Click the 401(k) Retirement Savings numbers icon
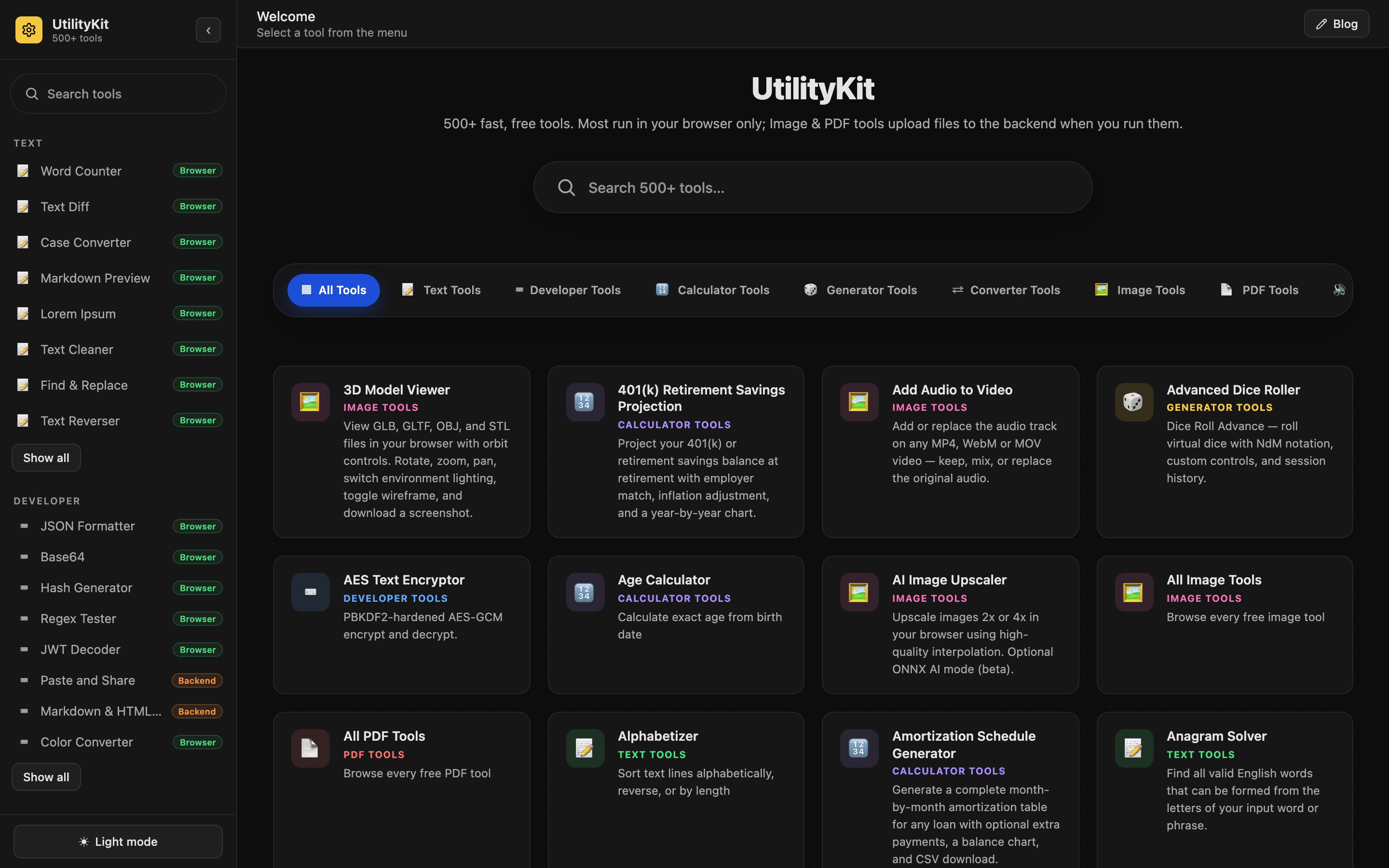 coord(585,402)
